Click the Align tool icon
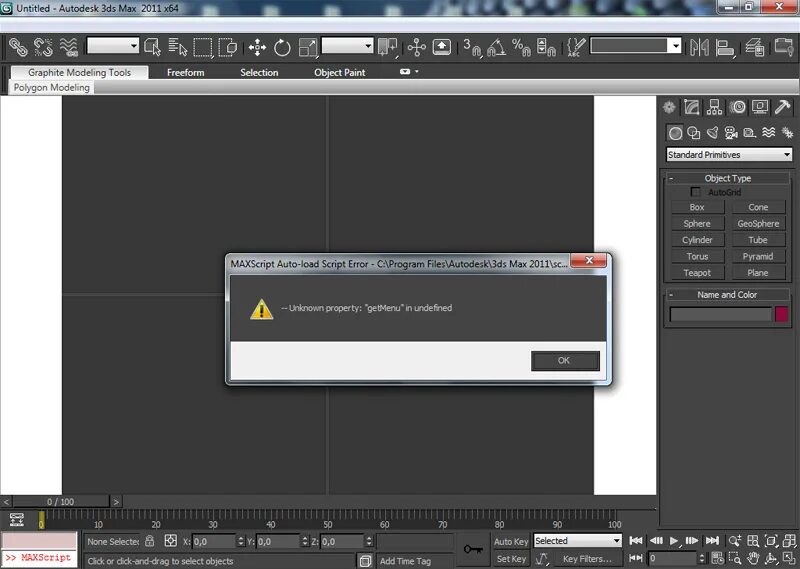 tap(724, 47)
